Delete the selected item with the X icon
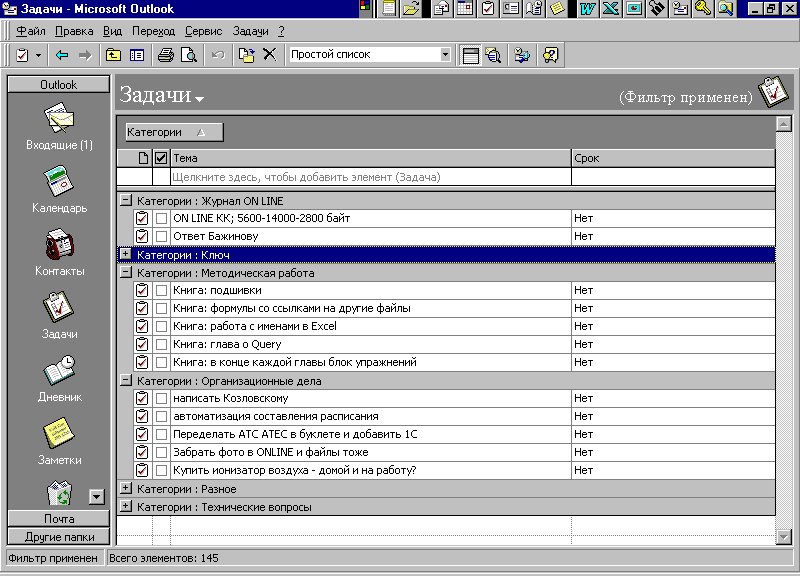Viewport: 800px width, 576px height. (x=269, y=55)
